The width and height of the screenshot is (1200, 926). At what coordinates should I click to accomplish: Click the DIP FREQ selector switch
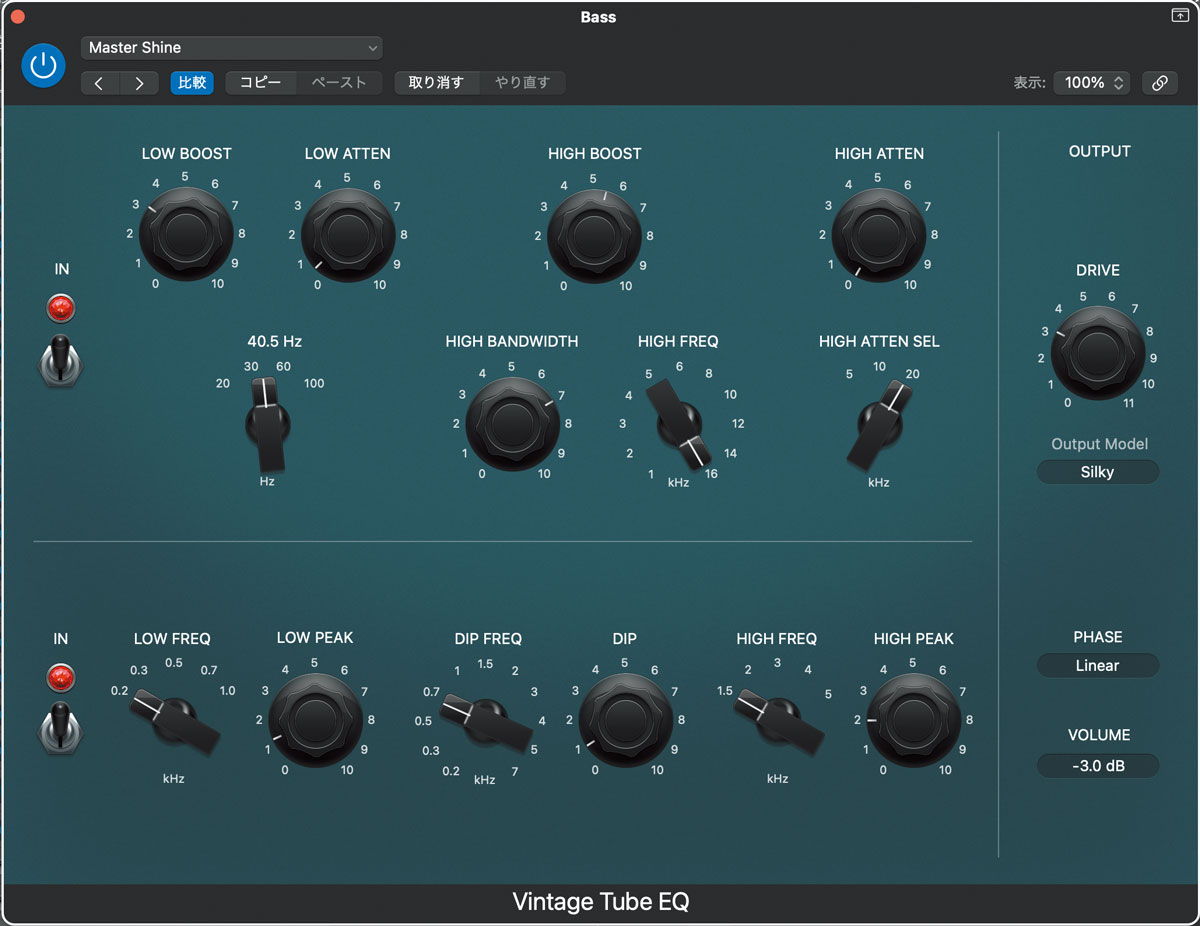tap(487, 722)
